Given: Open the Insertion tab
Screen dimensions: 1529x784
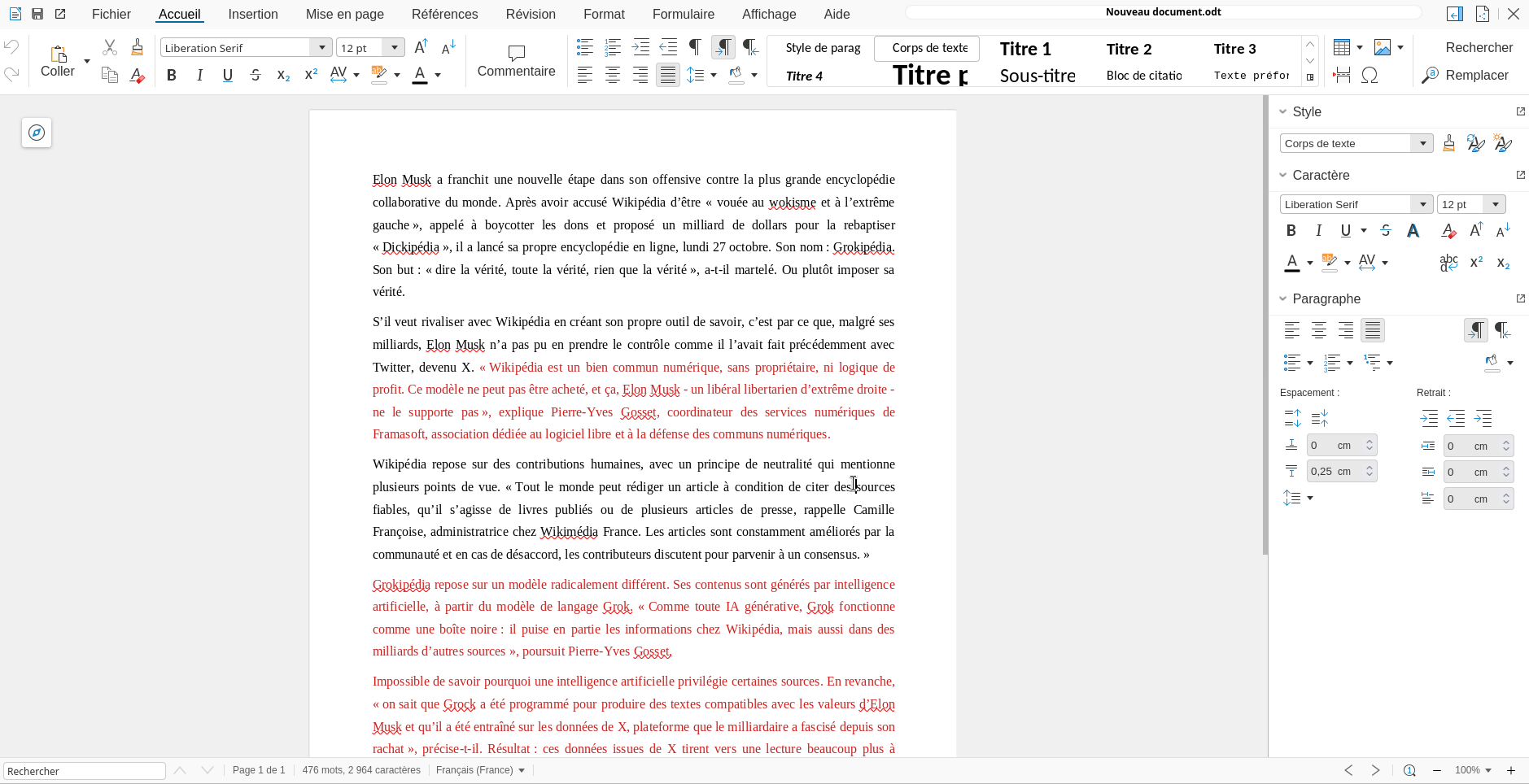Looking at the screenshot, I should (x=252, y=15).
